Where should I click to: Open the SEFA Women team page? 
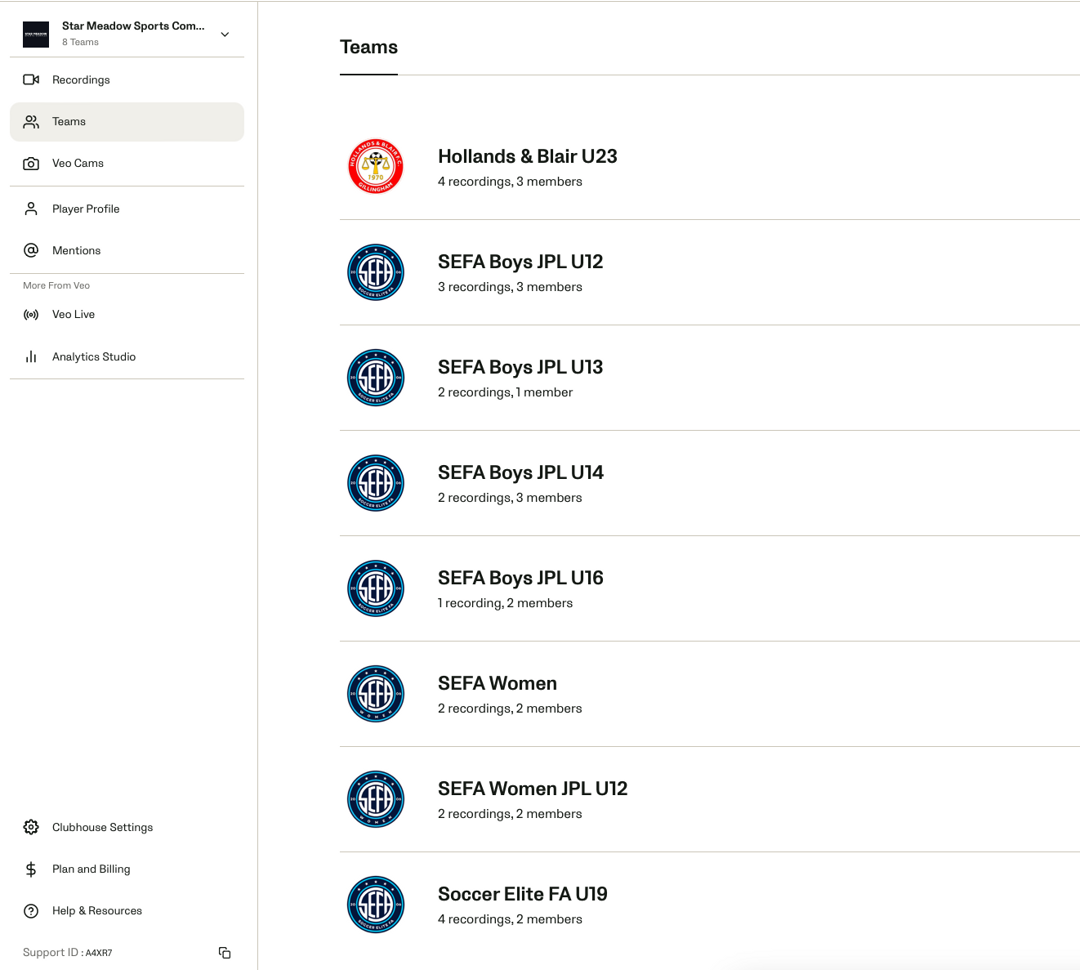tap(497, 683)
